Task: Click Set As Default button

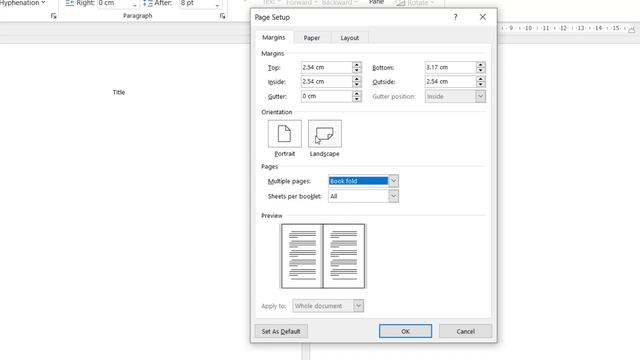Action: coord(281,331)
